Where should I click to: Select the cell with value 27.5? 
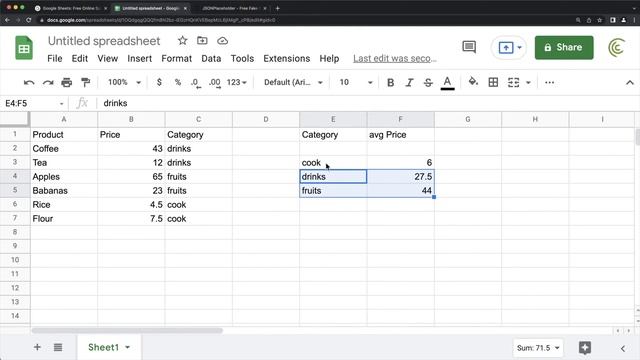coord(400,177)
